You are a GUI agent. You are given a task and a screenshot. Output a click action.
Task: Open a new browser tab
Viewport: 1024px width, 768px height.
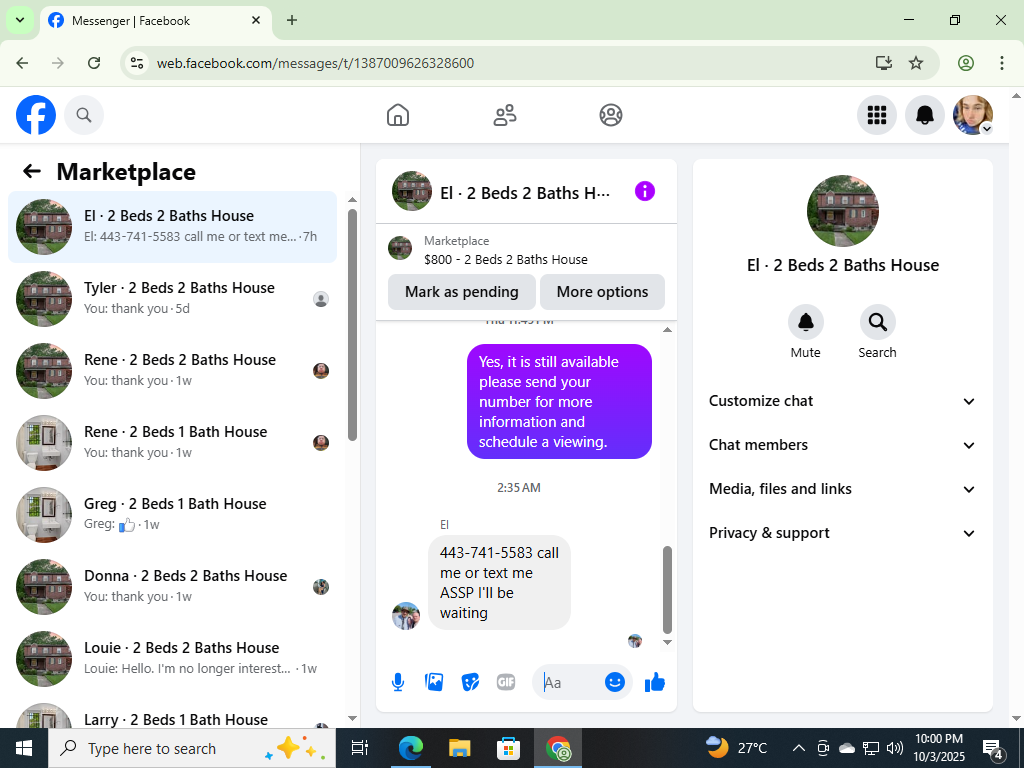tap(292, 20)
